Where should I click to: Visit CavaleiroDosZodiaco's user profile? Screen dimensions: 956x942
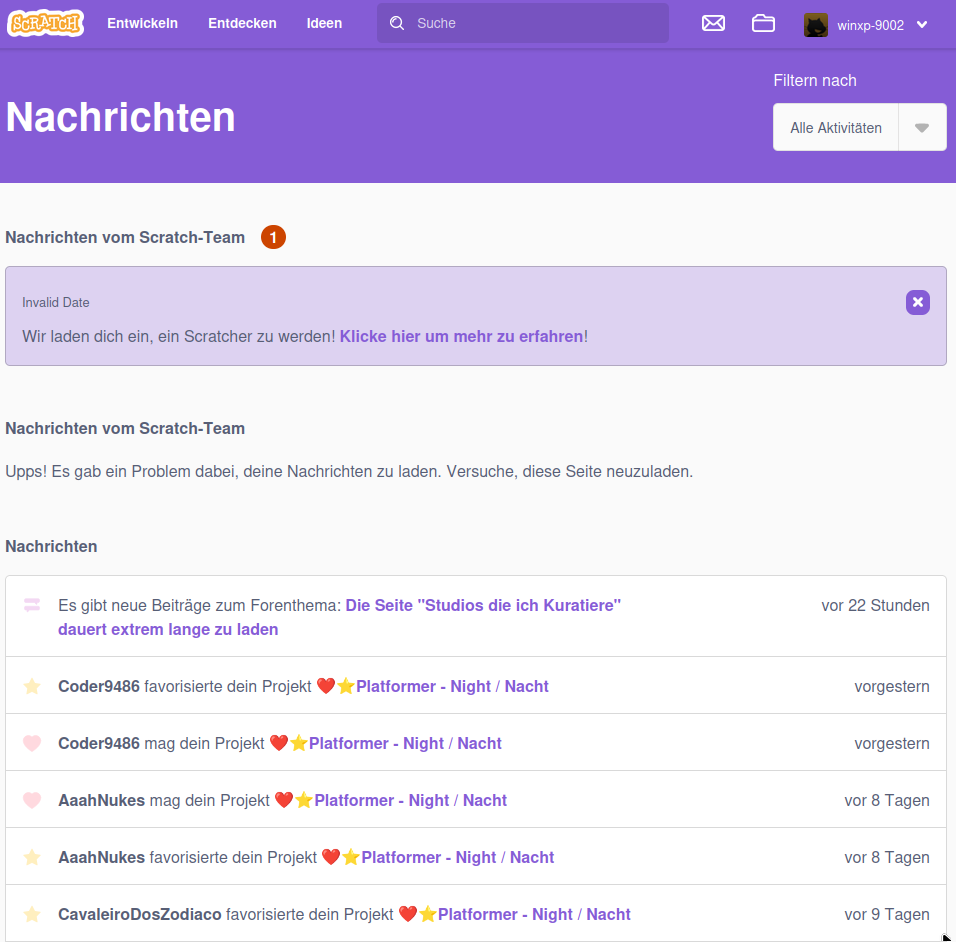pyautogui.click(x=140, y=914)
